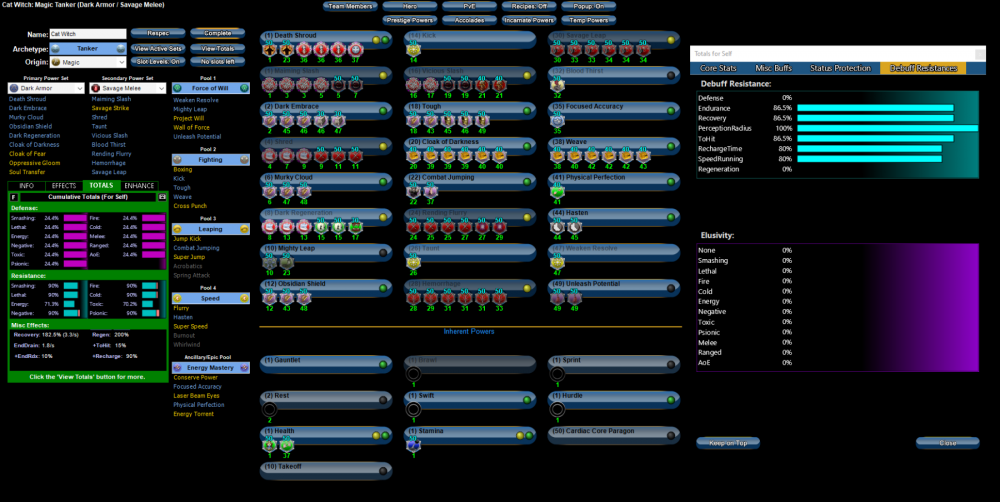
Task: Open the Origin dropdown showing Magic
Action: coord(87,62)
